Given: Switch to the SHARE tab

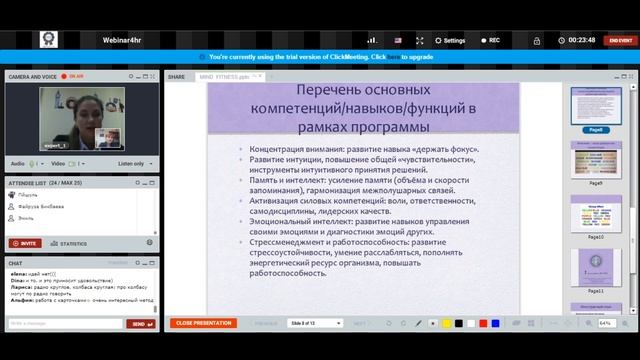Looking at the screenshot, I should tap(176, 77).
